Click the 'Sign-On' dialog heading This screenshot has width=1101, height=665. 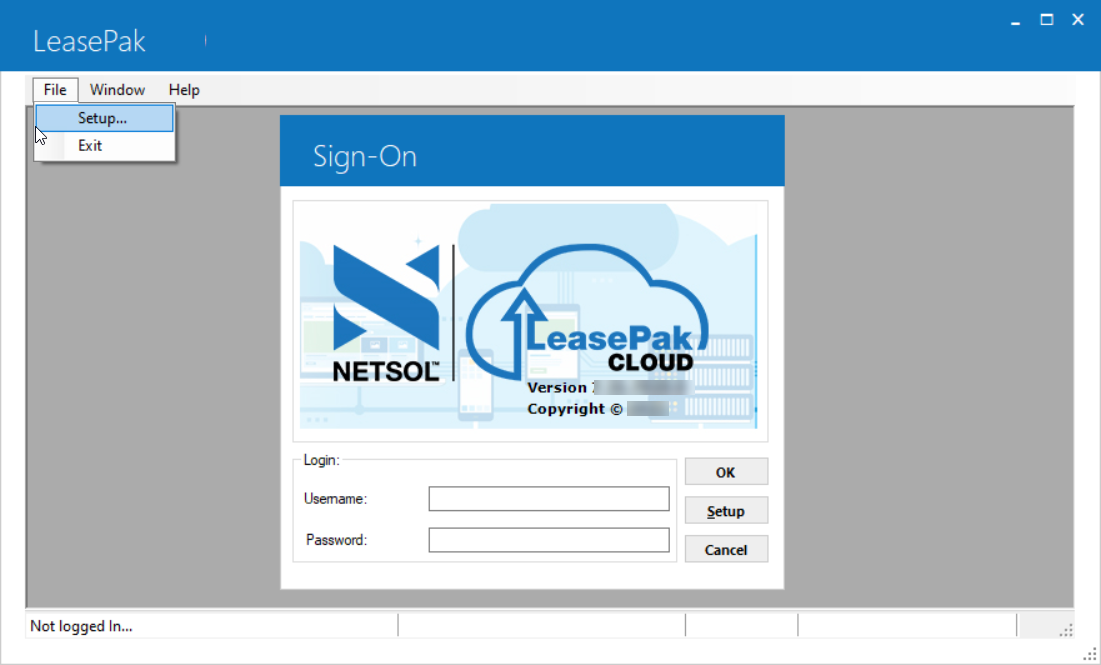click(x=365, y=156)
